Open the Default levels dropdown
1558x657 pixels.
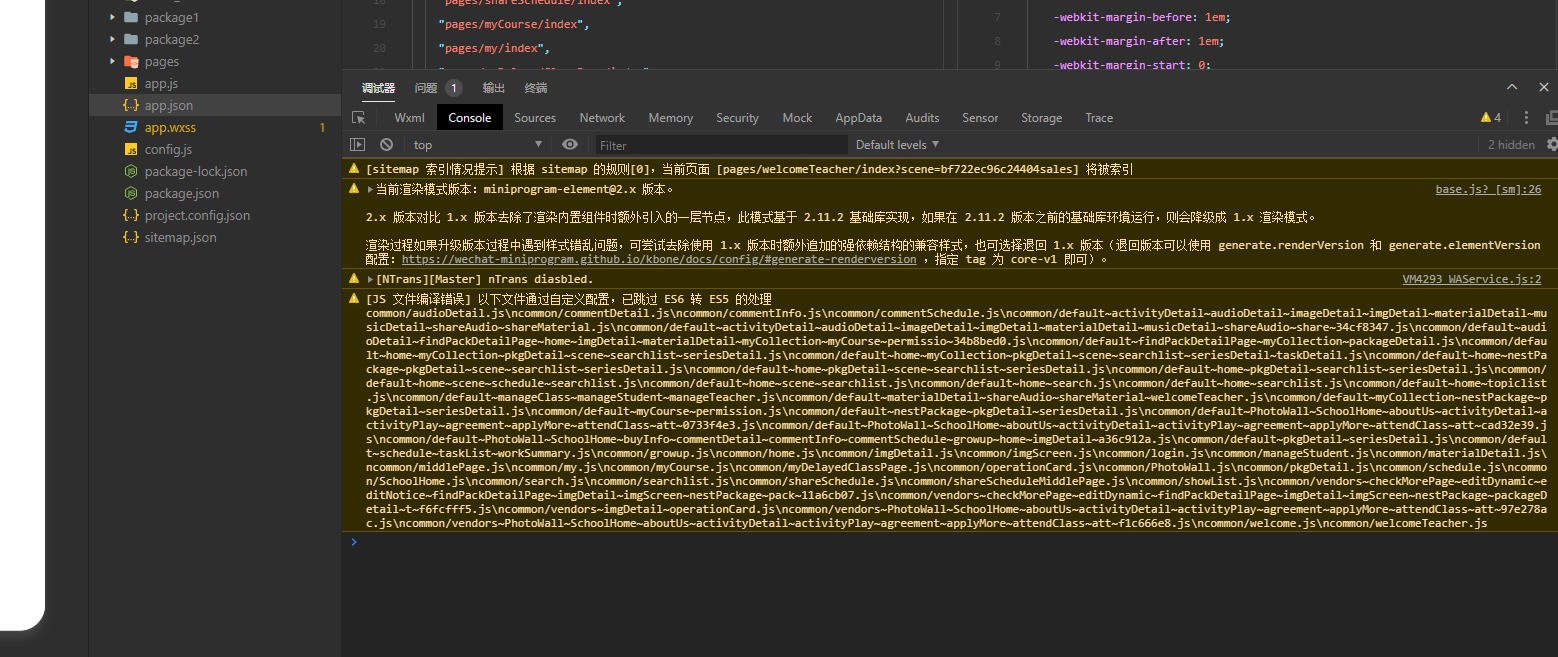tap(896, 144)
